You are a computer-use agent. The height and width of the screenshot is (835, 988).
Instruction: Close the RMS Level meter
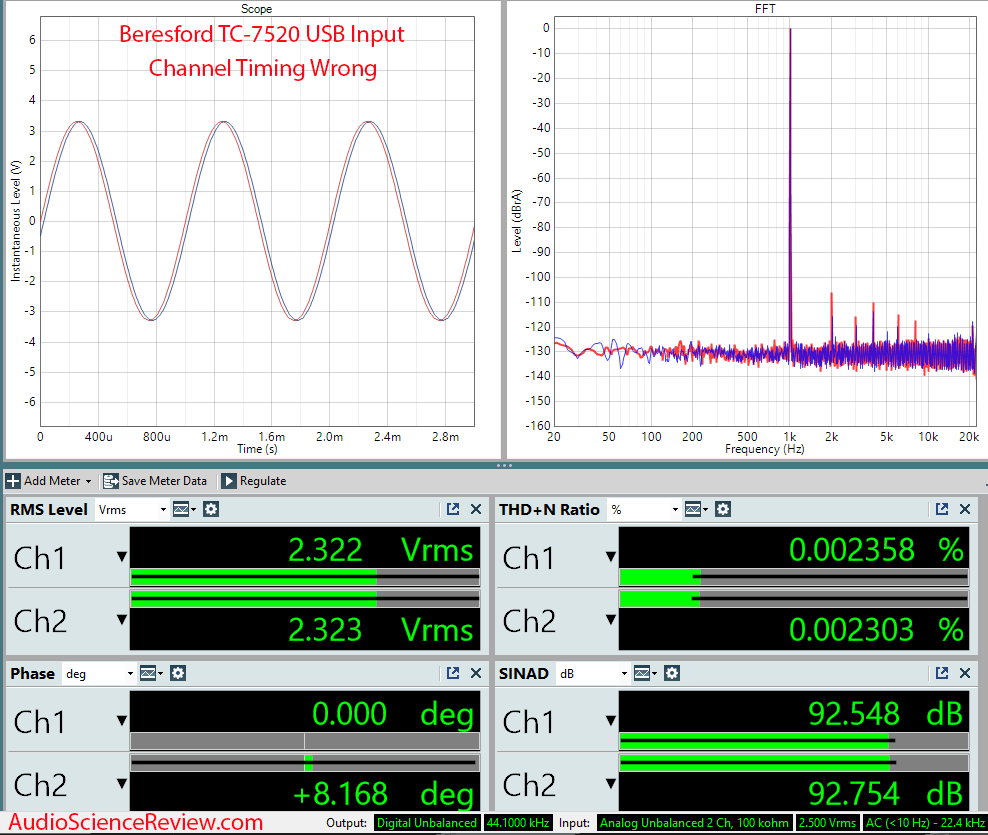(476, 509)
